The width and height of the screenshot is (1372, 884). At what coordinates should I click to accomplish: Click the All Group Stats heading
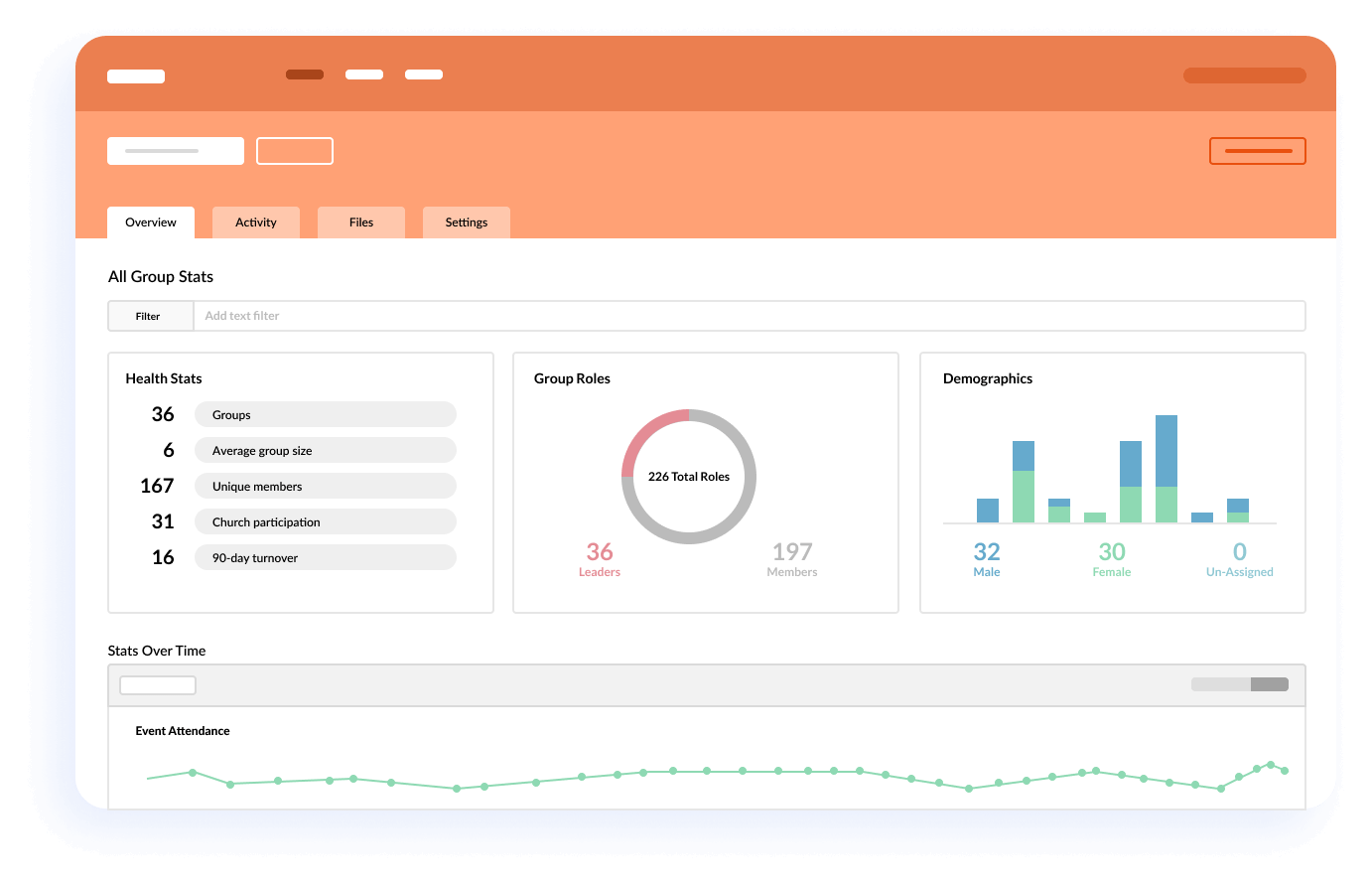tap(161, 276)
